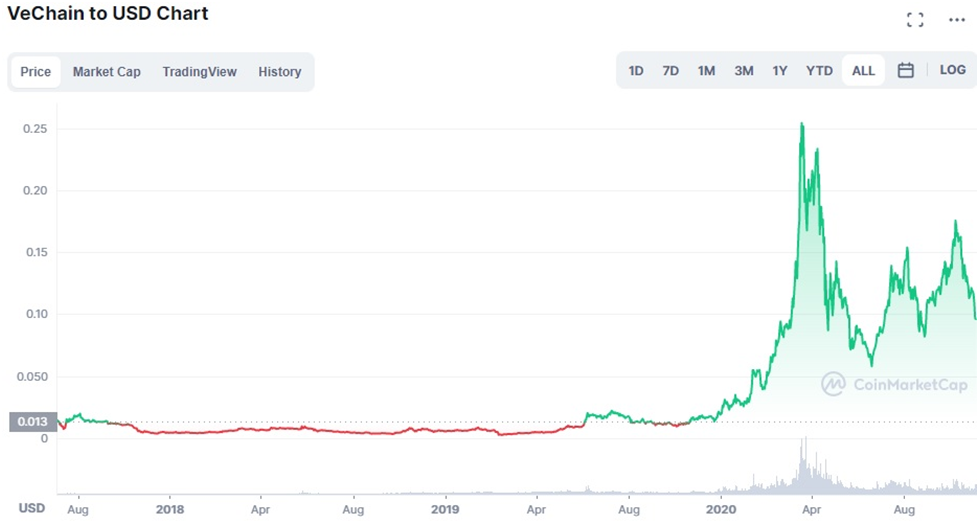The height and width of the screenshot is (526, 979).
Task: Click the price peak near 0.25
Action: coord(802,124)
